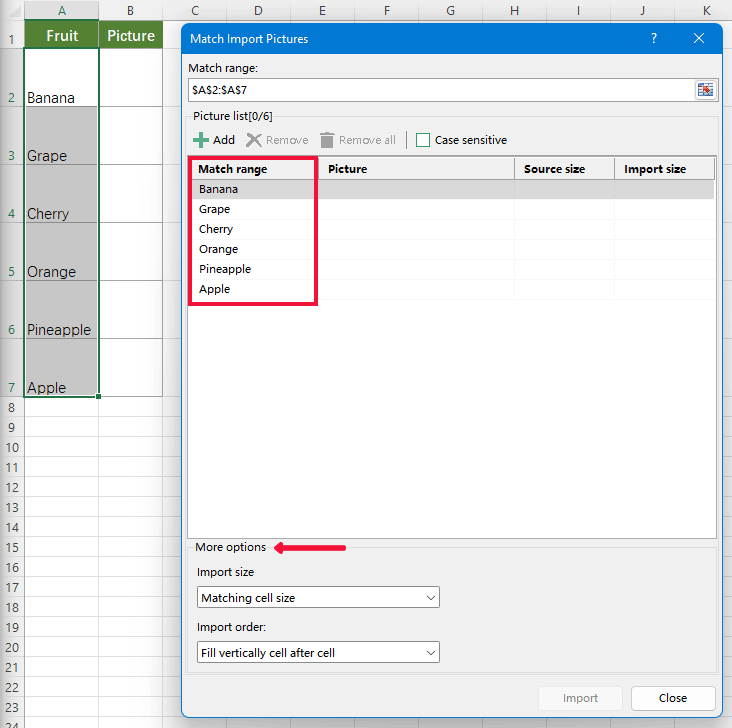Click cell A7 containing Apple
The image size is (732, 728).
62,368
